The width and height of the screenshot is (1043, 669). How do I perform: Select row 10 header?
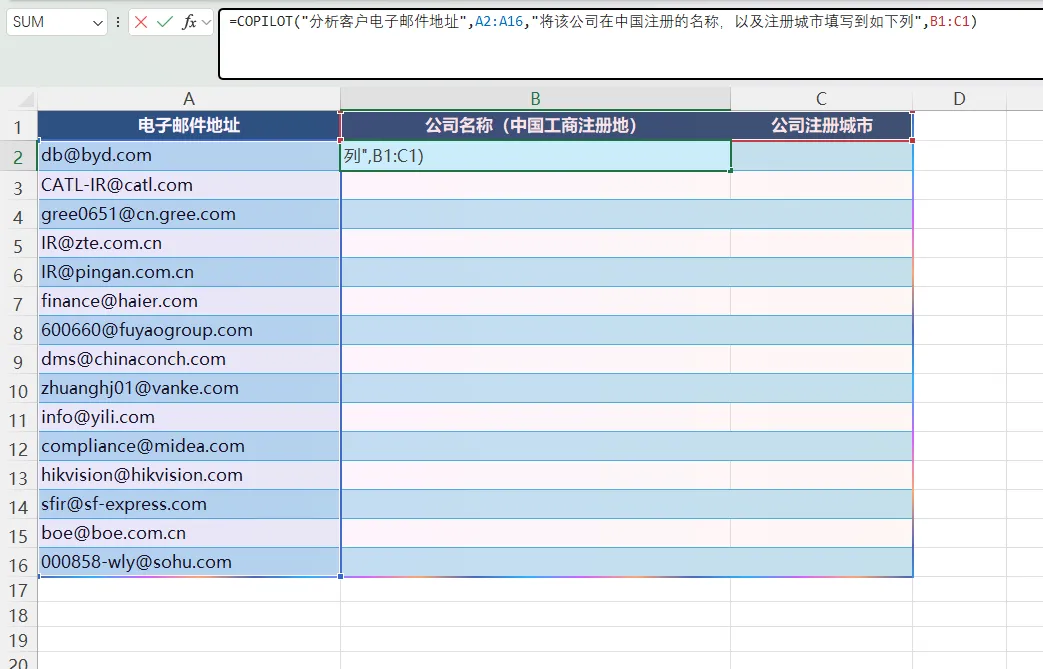18,390
